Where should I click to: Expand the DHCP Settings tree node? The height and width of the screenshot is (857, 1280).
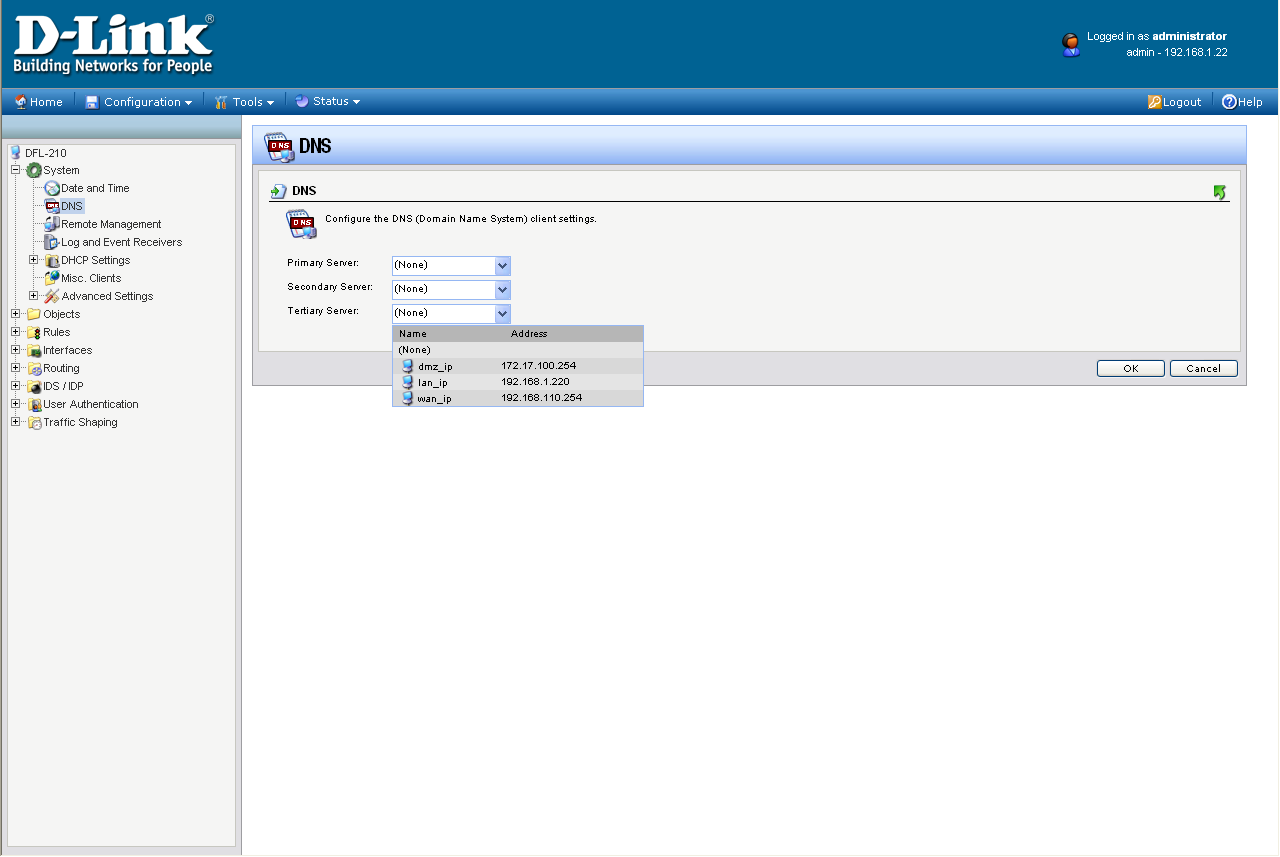coord(34,260)
